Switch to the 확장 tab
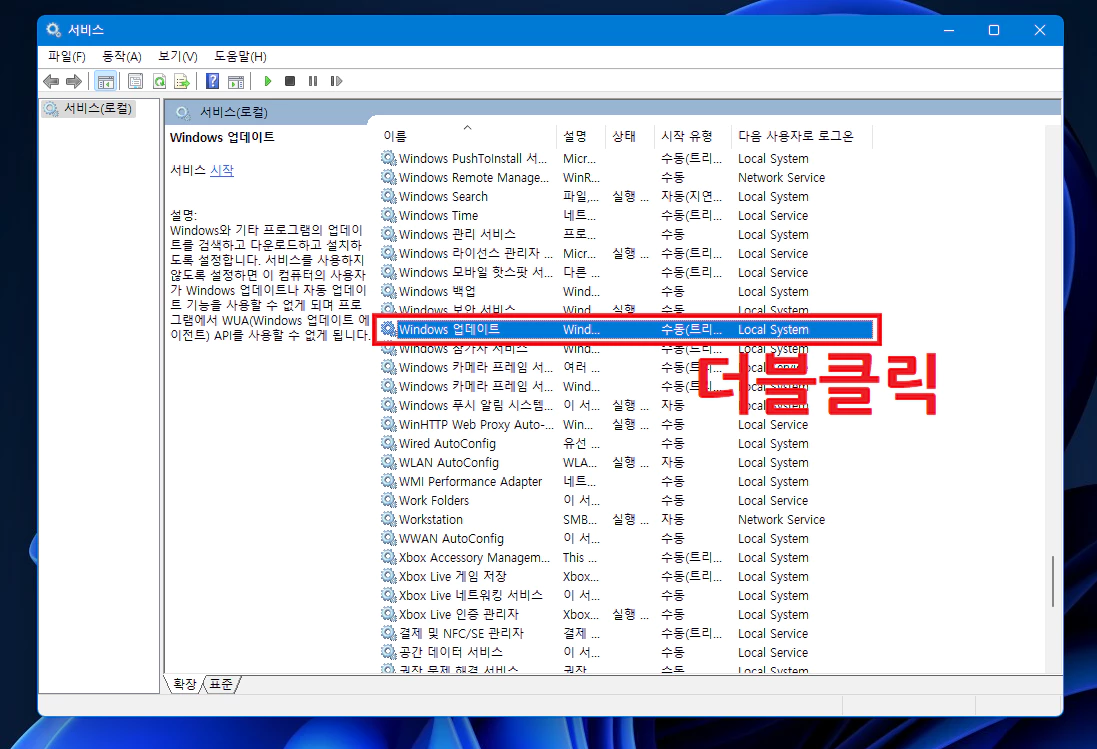 (x=185, y=684)
